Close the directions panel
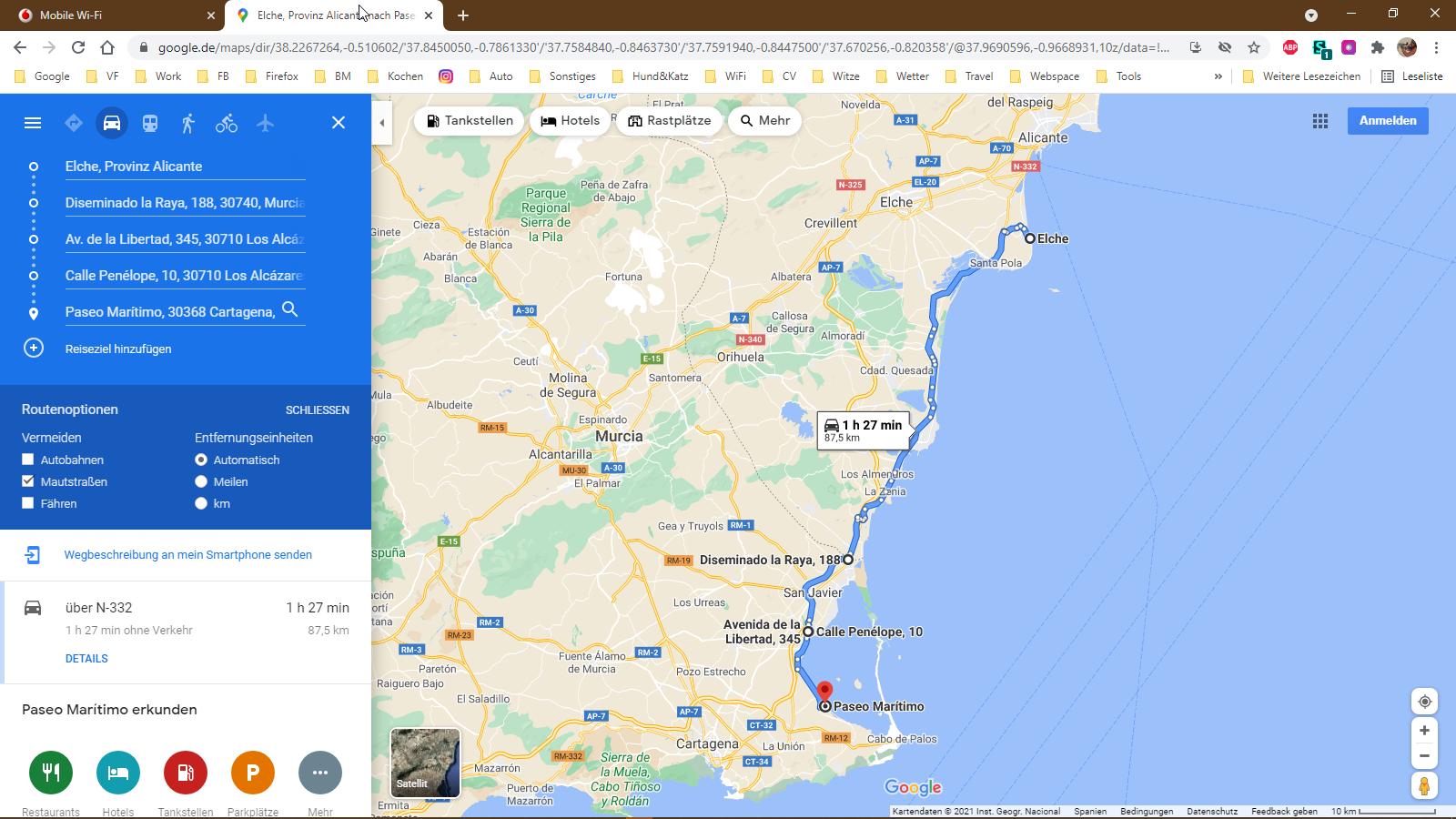This screenshot has width=1456, height=819. [339, 123]
